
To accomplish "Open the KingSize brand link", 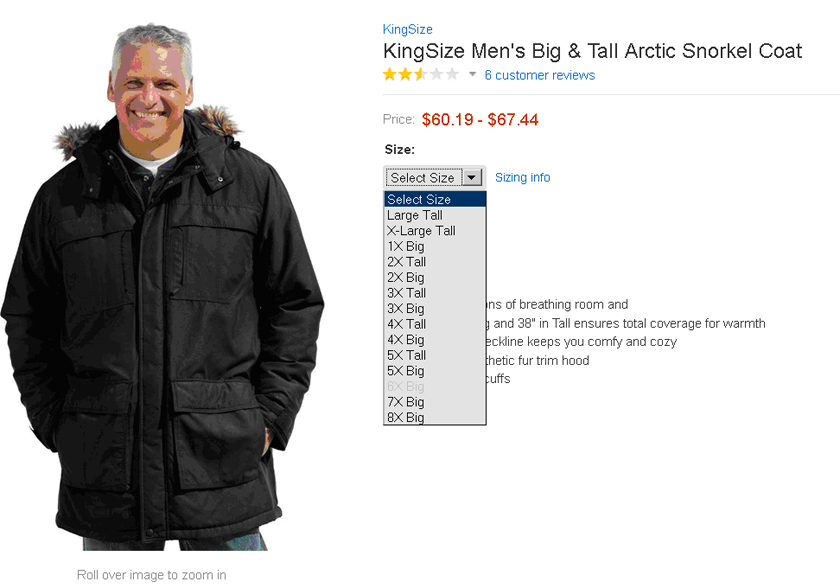I will coord(407,30).
